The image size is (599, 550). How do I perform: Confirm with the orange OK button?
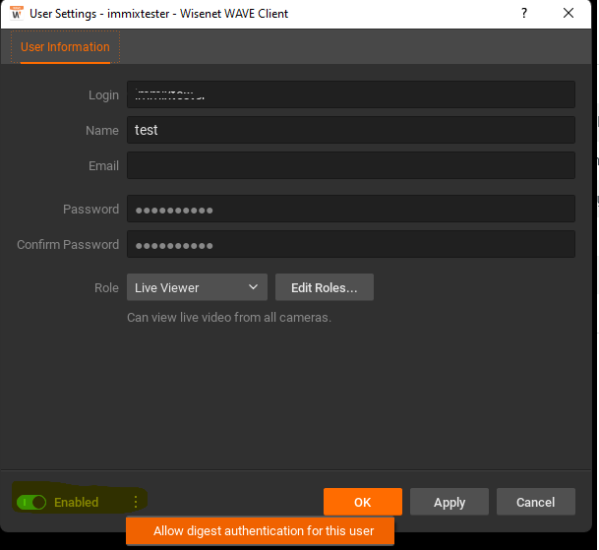[363, 502]
